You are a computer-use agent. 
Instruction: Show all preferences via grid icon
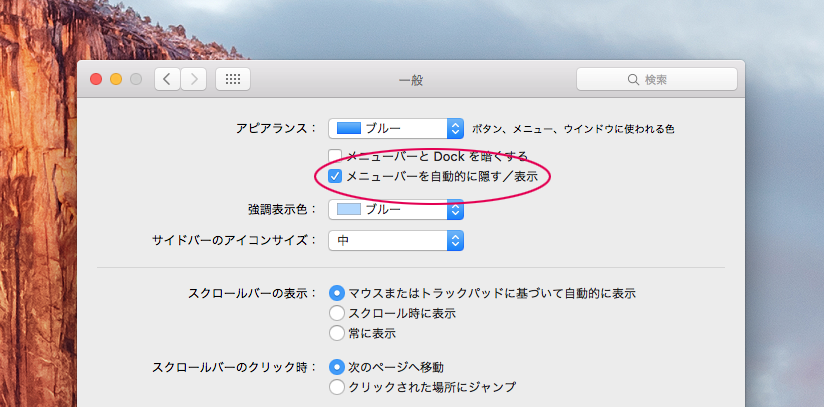(233, 79)
